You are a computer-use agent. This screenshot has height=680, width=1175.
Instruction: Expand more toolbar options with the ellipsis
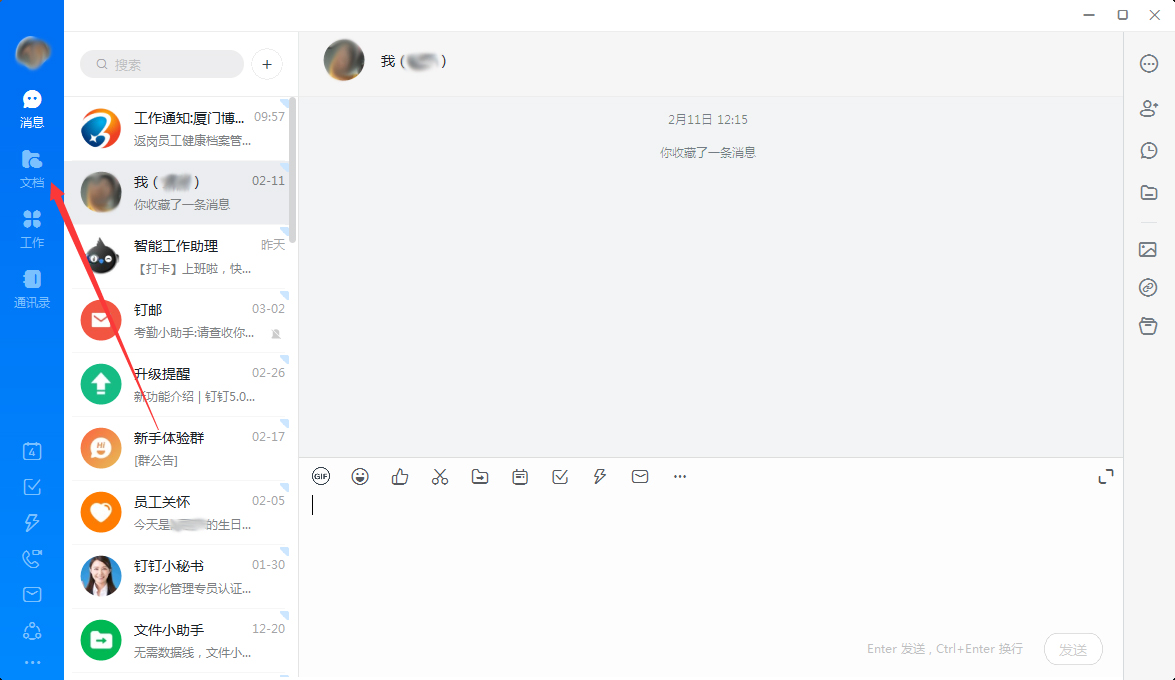[680, 476]
